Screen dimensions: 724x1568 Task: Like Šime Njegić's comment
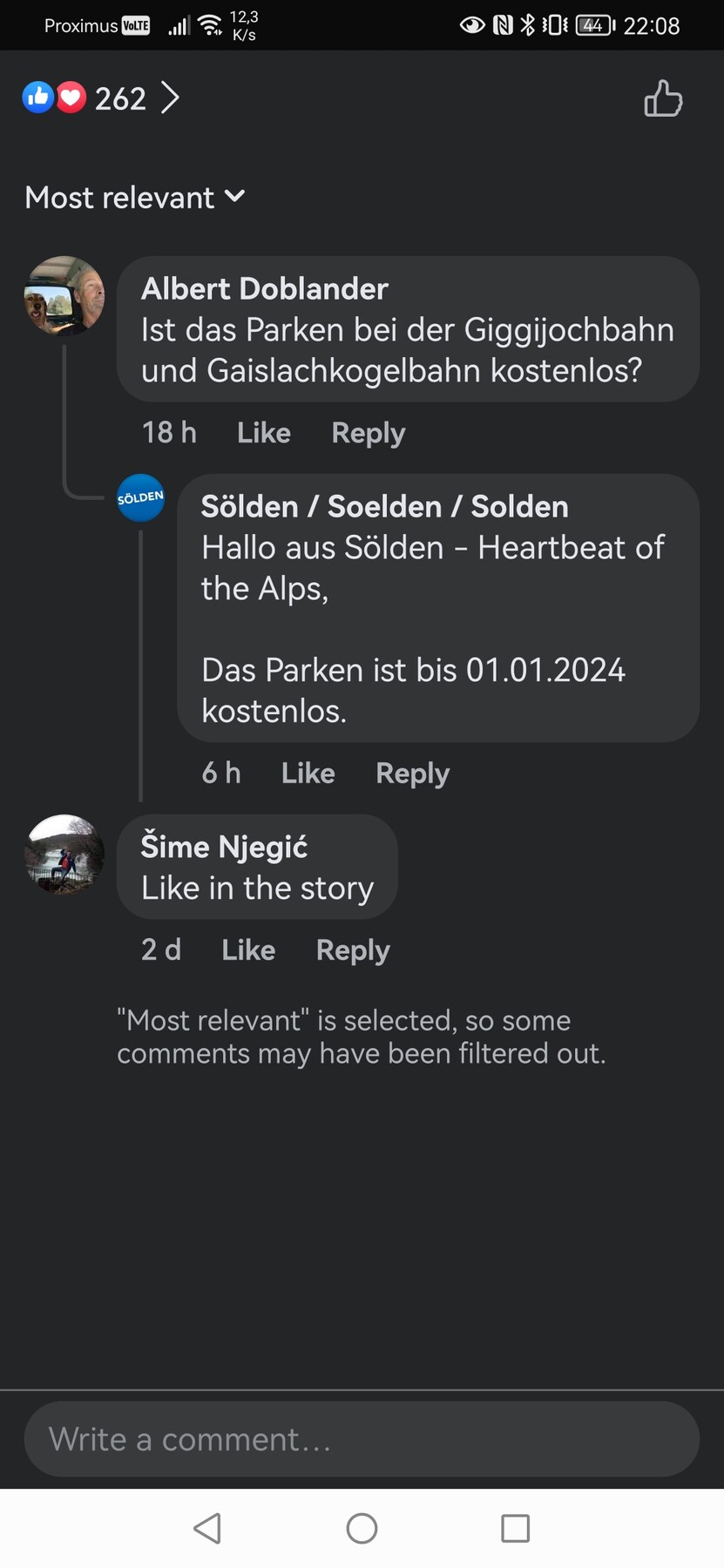[x=248, y=950]
